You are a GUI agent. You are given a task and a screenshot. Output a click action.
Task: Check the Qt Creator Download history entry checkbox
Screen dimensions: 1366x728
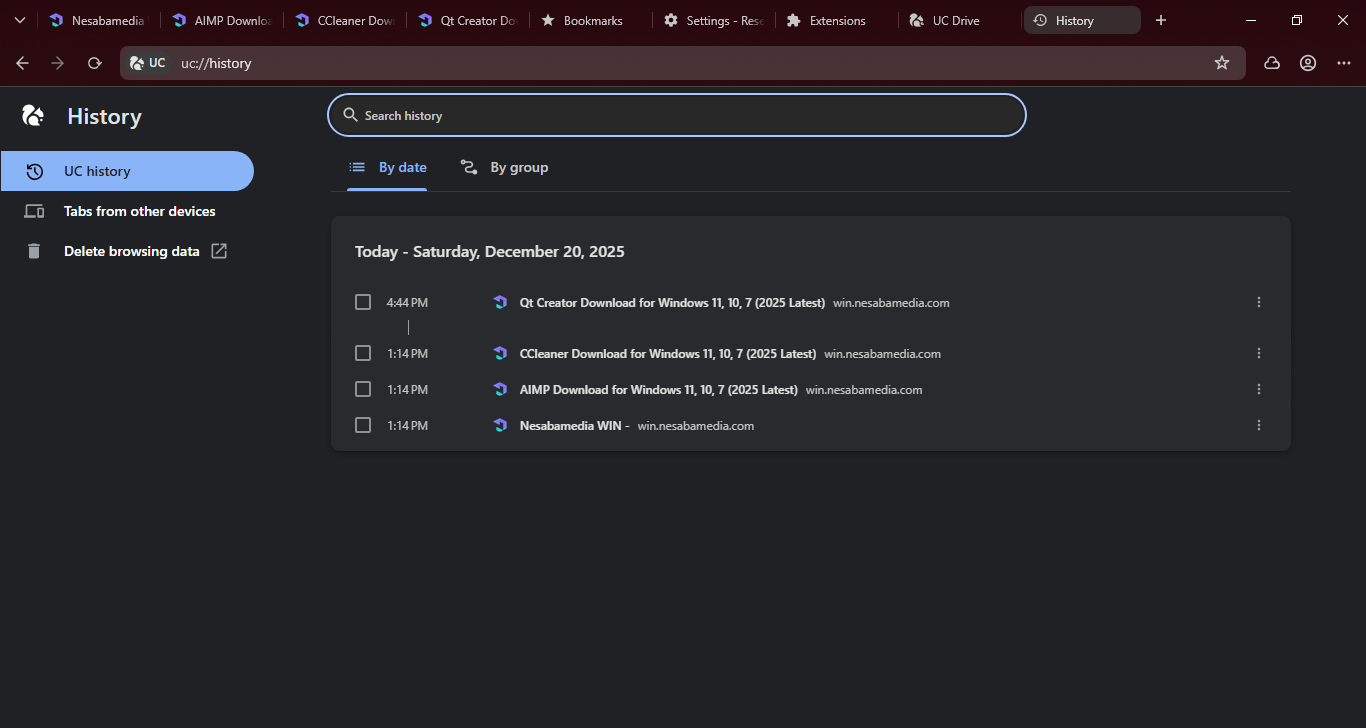pos(363,302)
